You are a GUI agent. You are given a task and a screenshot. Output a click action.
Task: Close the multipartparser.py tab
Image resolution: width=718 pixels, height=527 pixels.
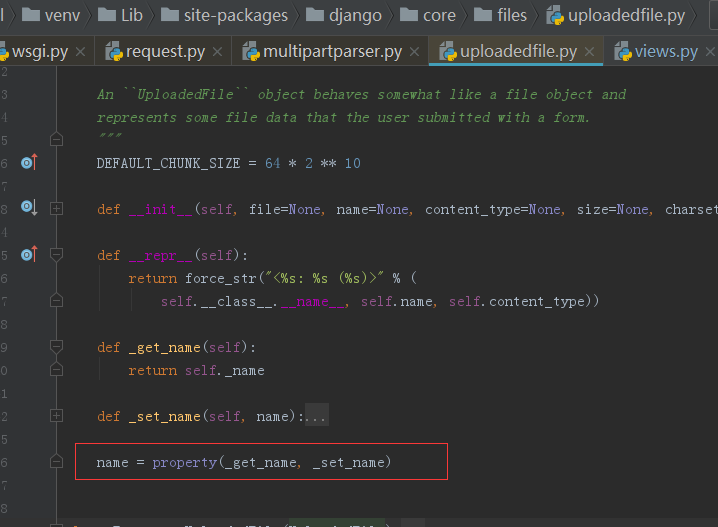[414, 52]
